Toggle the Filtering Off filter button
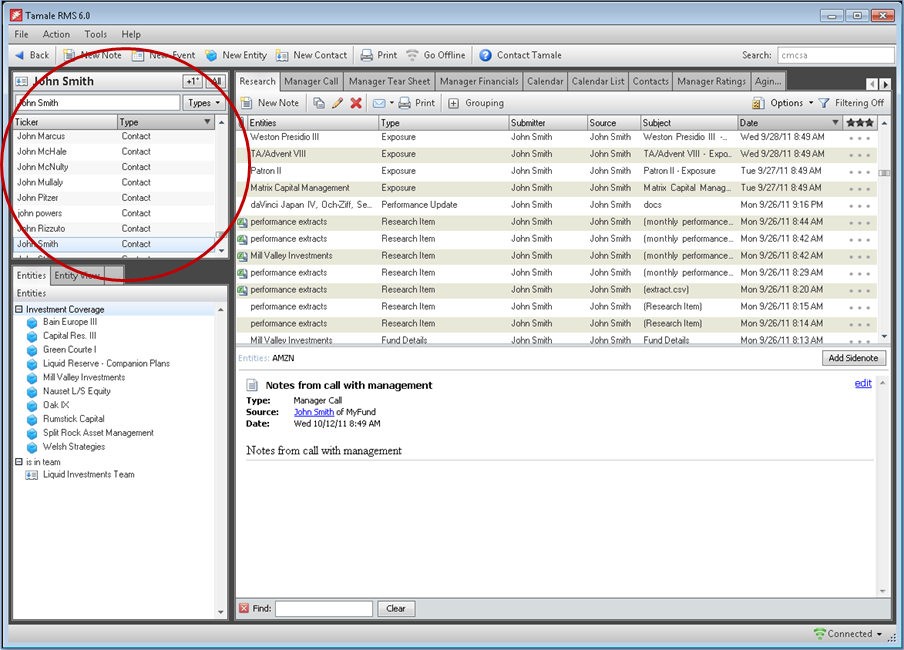Viewport: 904px width, 650px height. click(851, 103)
